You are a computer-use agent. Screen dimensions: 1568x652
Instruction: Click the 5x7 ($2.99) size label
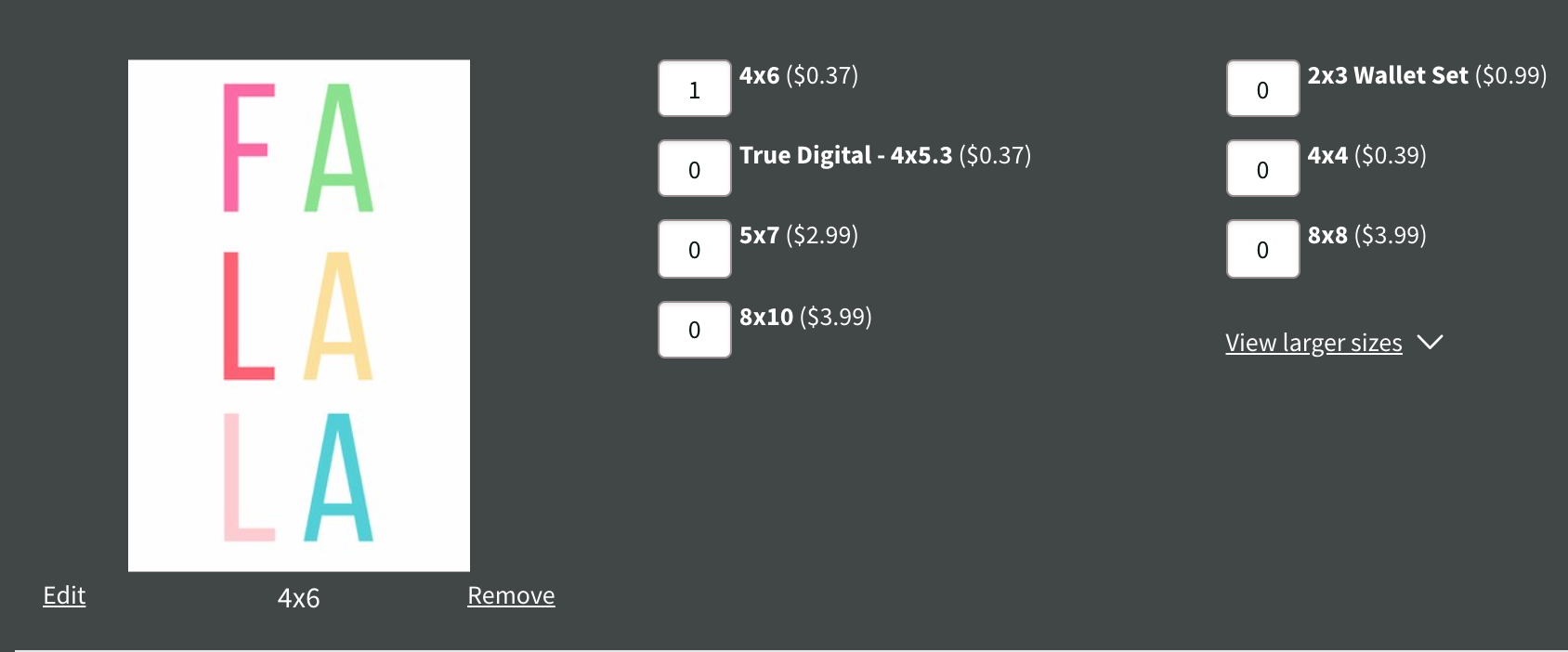coord(798,235)
